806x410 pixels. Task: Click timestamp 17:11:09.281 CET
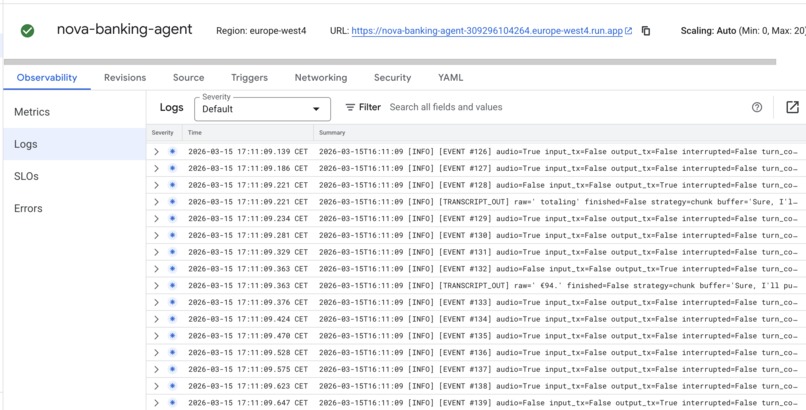click(248, 235)
